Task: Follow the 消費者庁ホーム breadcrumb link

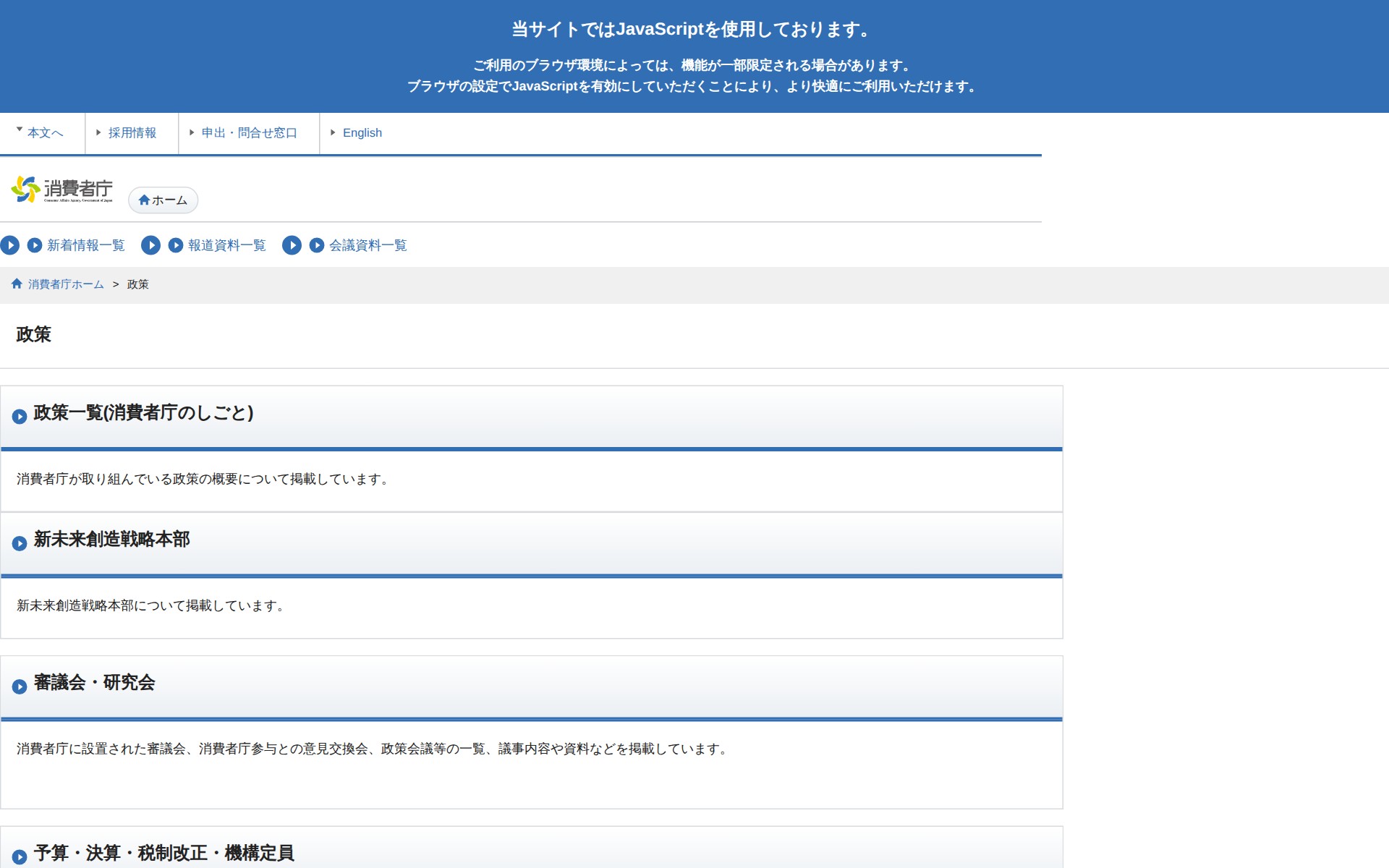Action: [65, 284]
